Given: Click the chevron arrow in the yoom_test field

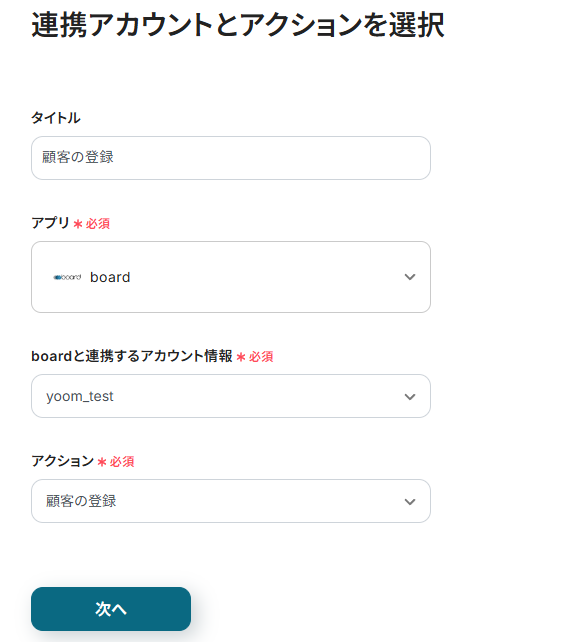Looking at the screenshot, I should pyautogui.click(x=410, y=397).
